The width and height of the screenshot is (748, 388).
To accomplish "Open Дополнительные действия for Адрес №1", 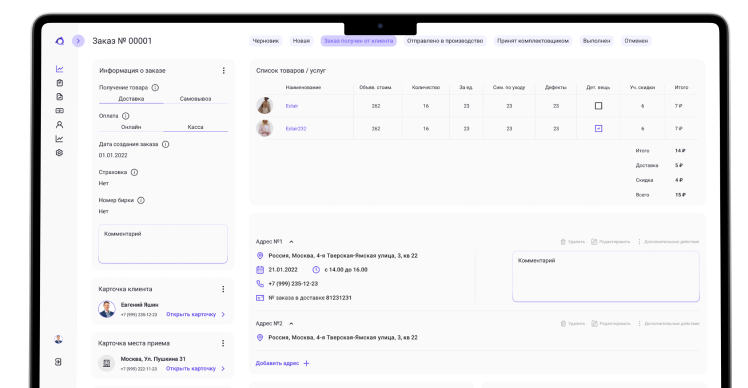I will pos(668,242).
